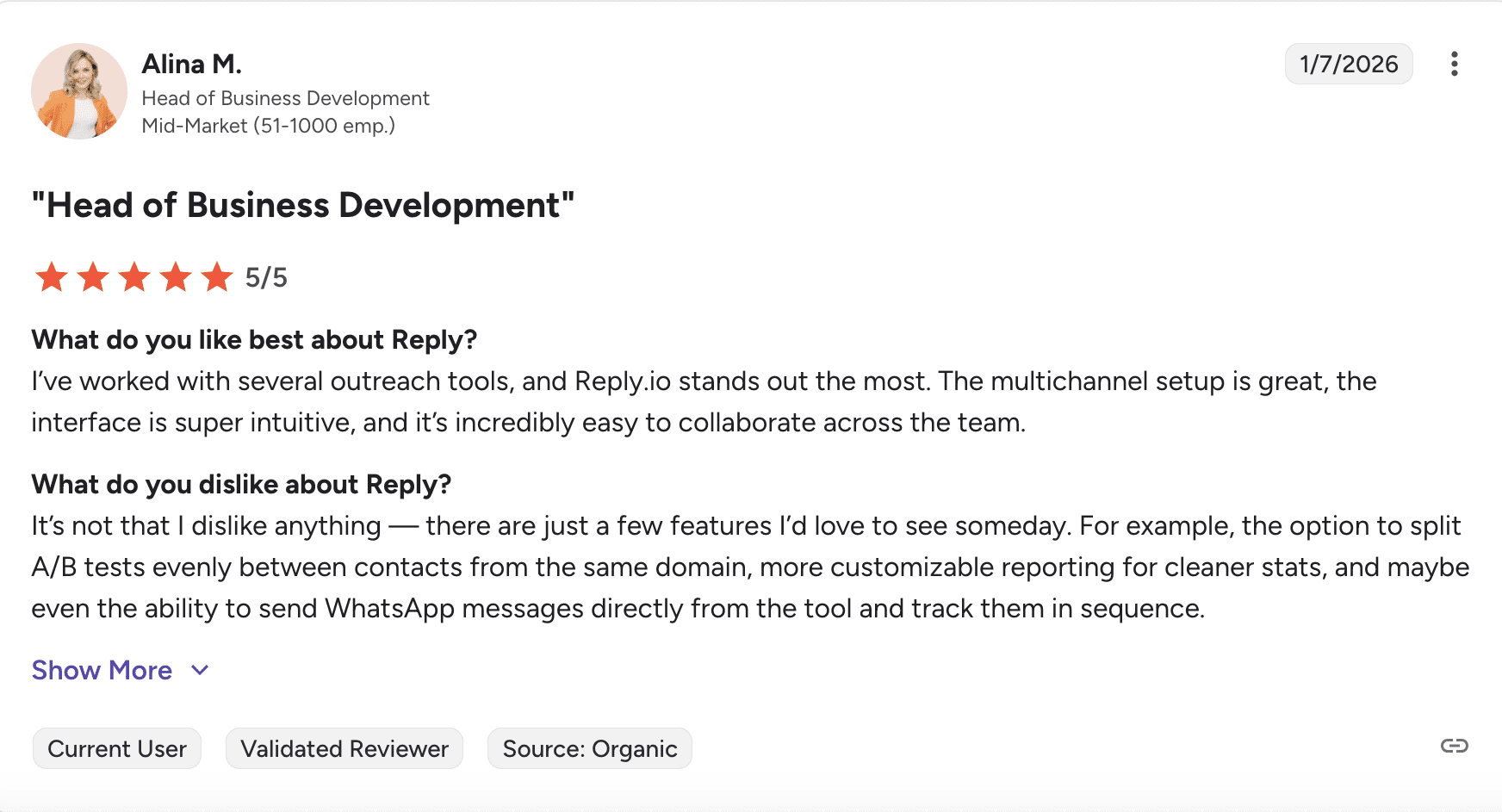
Task: Click the Source: Organic tag
Action: (590, 748)
